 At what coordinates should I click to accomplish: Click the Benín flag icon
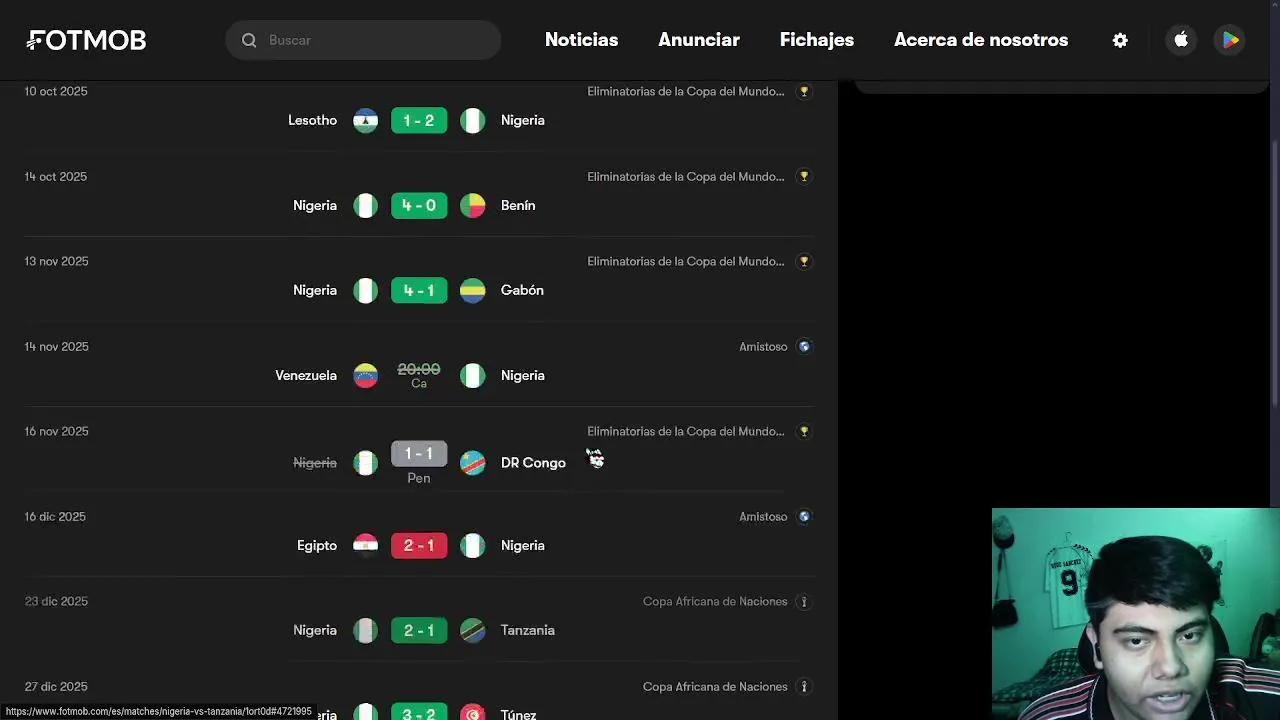click(x=472, y=205)
